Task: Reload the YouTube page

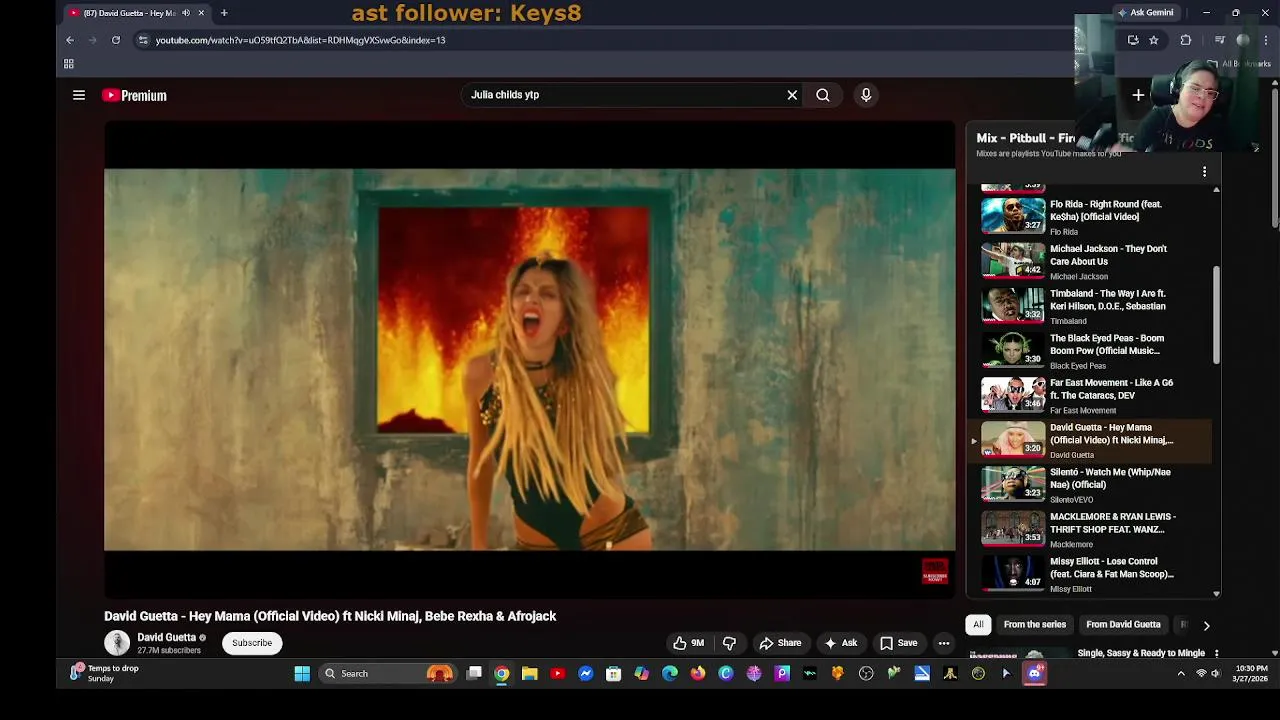Action: [116, 40]
